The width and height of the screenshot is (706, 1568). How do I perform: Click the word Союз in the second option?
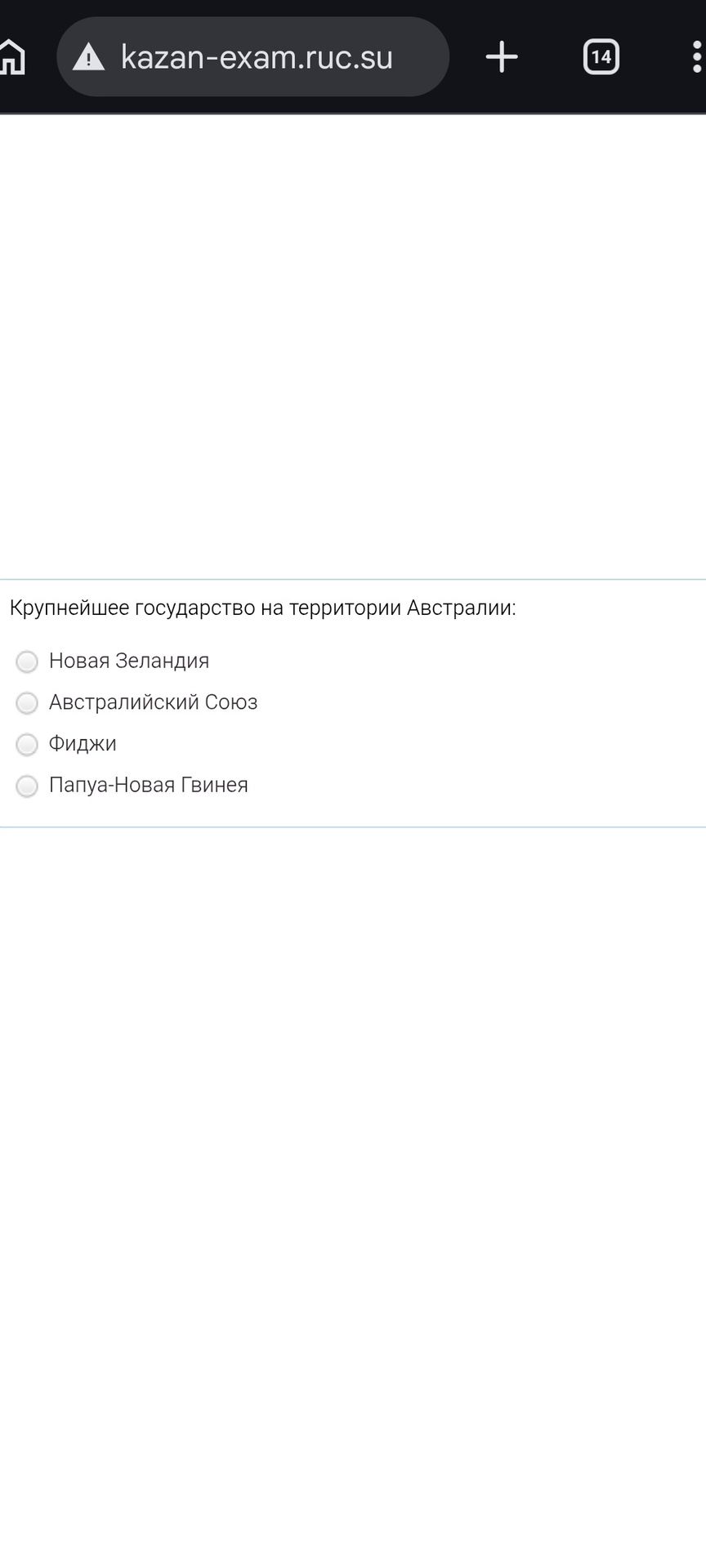tap(231, 702)
